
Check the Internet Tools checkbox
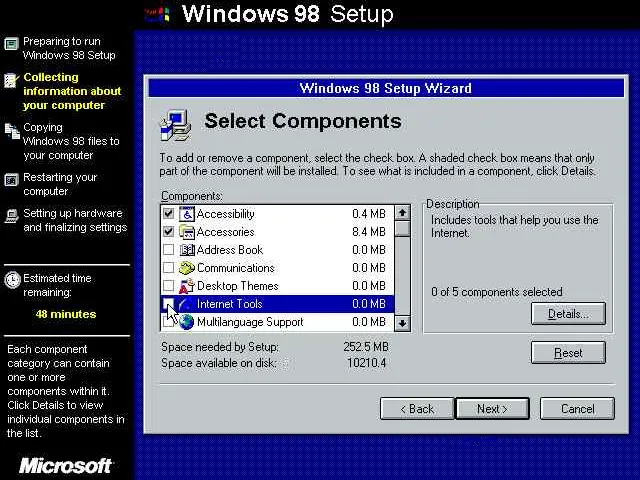pos(169,304)
